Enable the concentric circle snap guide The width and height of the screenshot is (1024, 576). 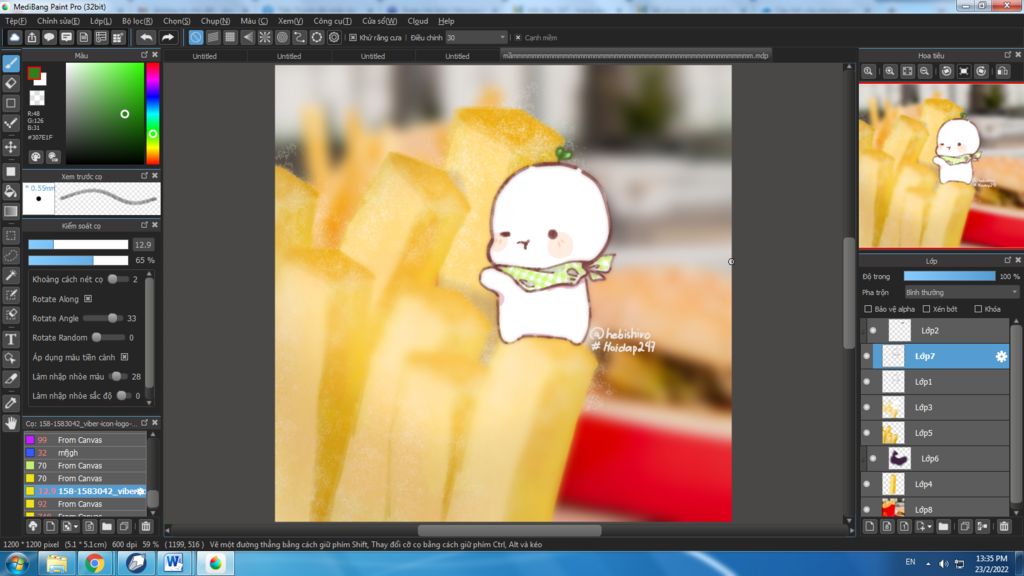point(282,38)
